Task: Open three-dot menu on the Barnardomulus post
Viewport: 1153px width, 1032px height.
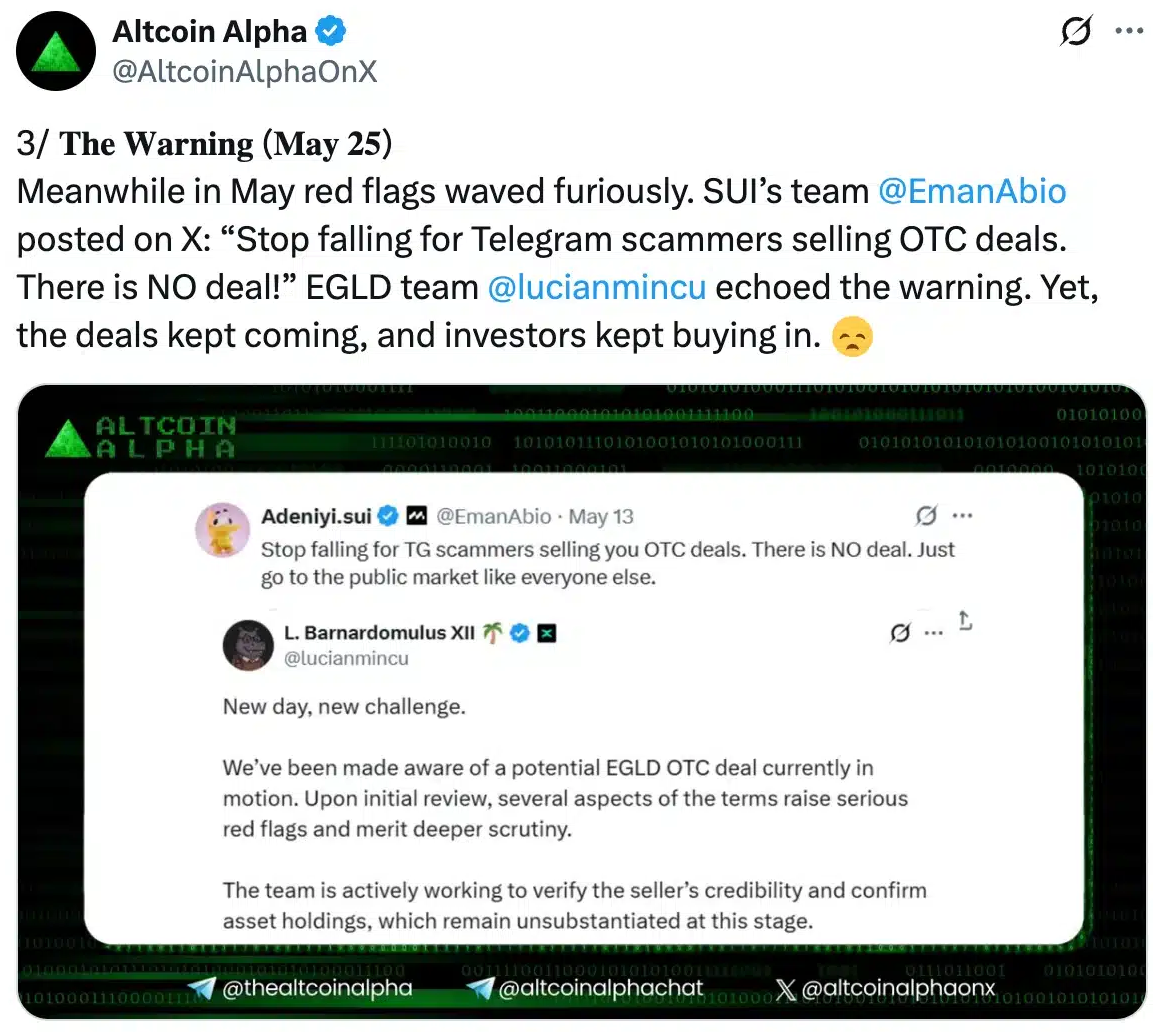Action: [933, 633]
